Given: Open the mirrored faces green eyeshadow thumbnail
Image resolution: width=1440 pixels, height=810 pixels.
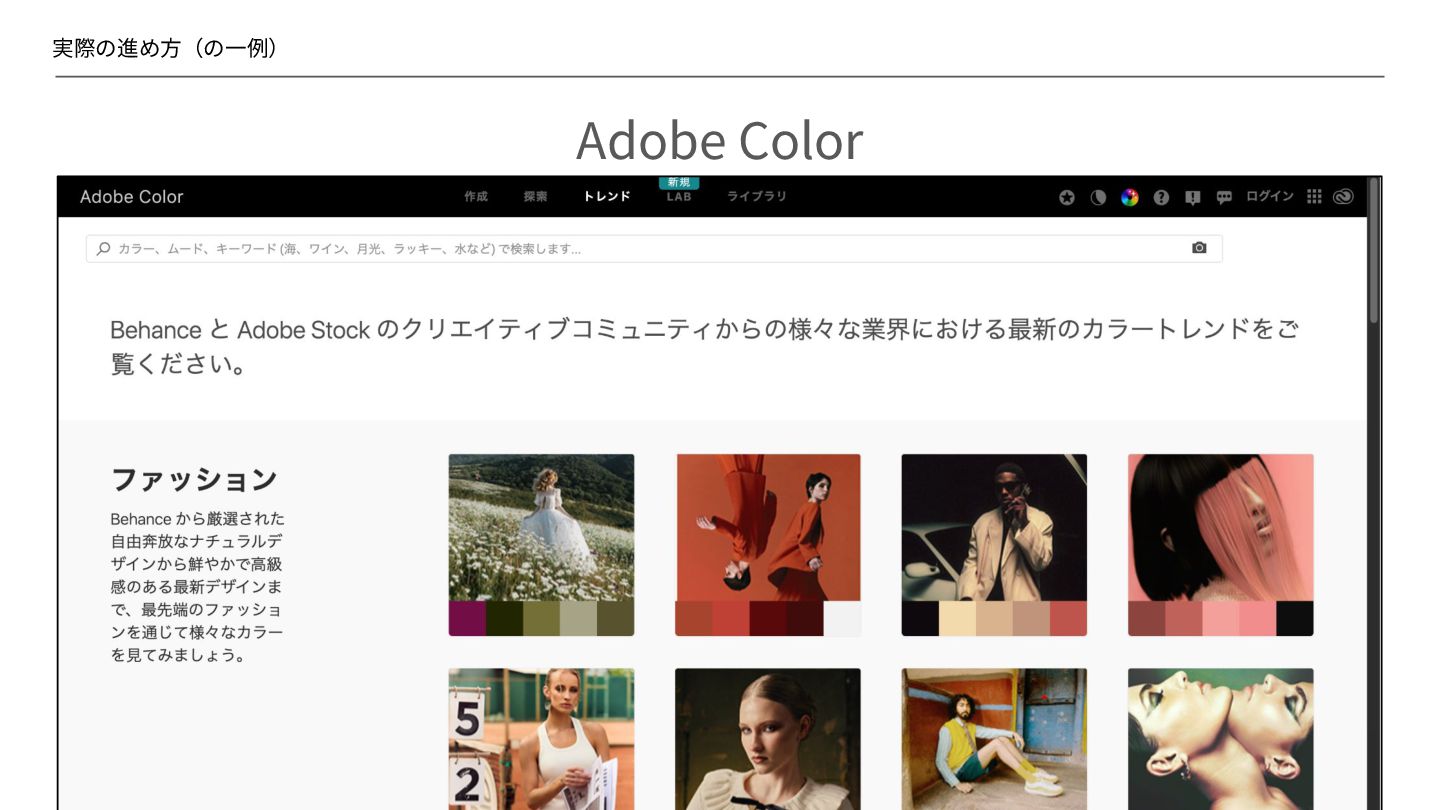Looking at the screenshot, I should click(x=1221, y=739).
